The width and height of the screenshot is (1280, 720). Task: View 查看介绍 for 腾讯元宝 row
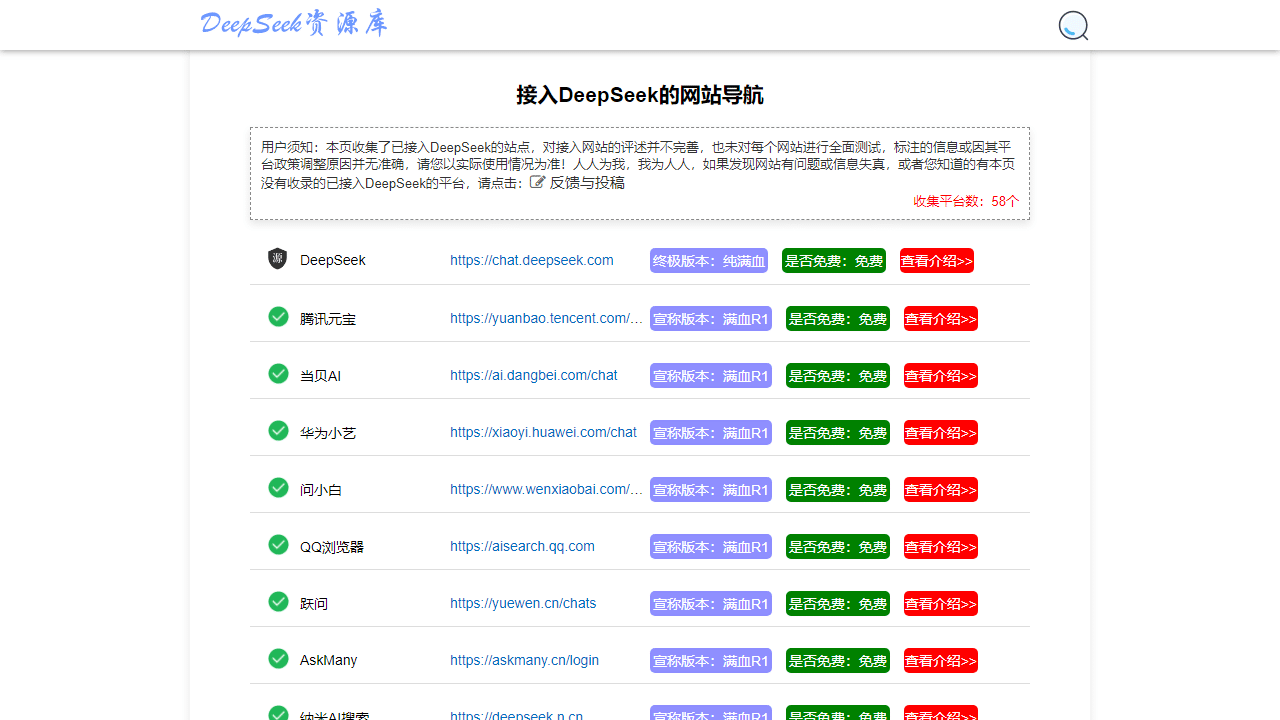[x=941, y=319]
